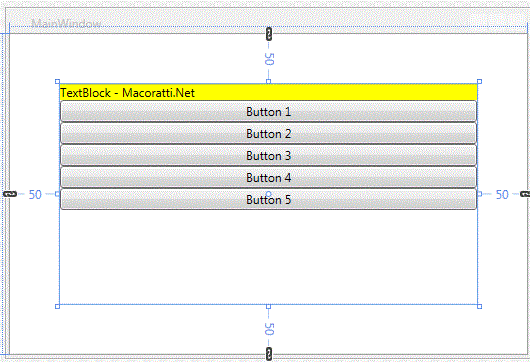Select the bottom-left resize handle of the panel
The image size is (530, 362).
click(x=57, y=306)
